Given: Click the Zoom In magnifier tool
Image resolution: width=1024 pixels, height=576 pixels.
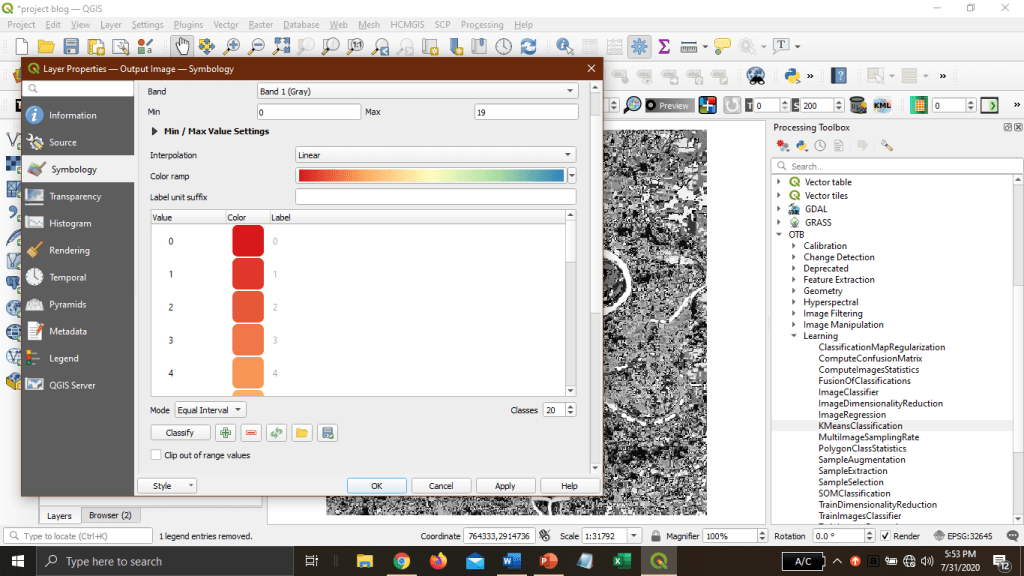Looking at the screenshot, I should [232, 46].
